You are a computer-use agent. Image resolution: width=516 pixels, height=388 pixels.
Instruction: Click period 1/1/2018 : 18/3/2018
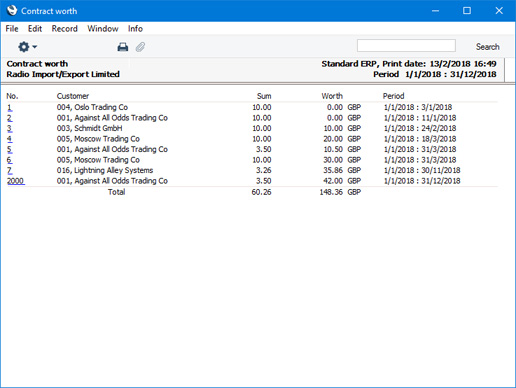[420, 139]
